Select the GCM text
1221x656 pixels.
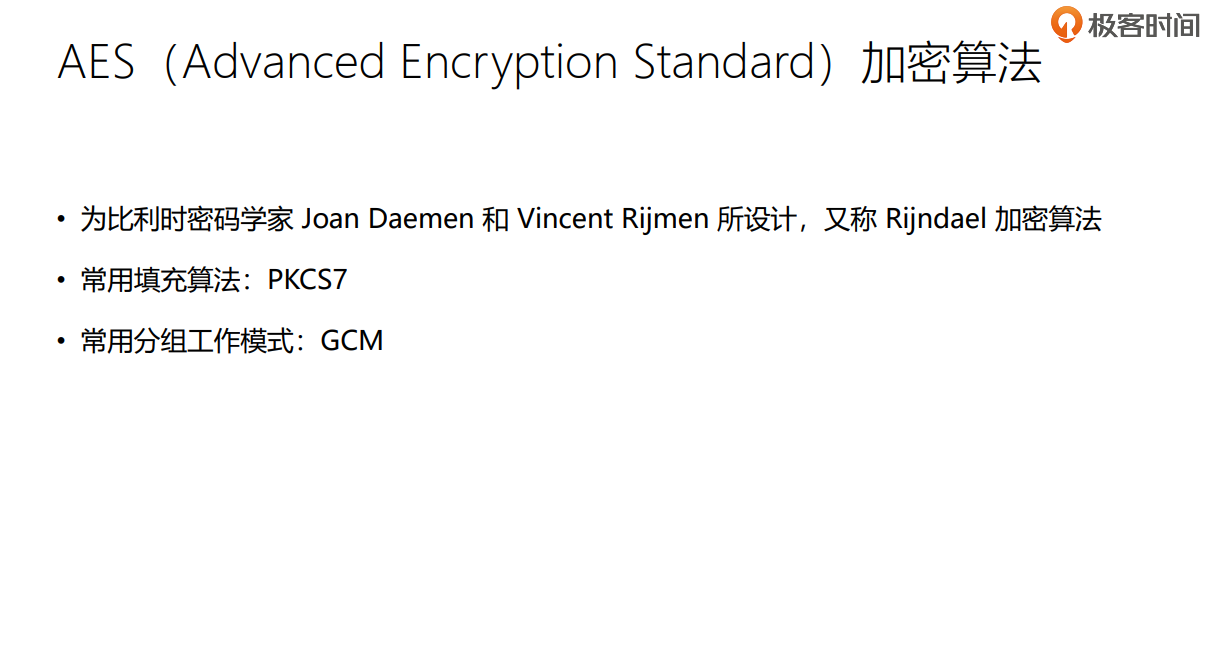tap(352, 341)
